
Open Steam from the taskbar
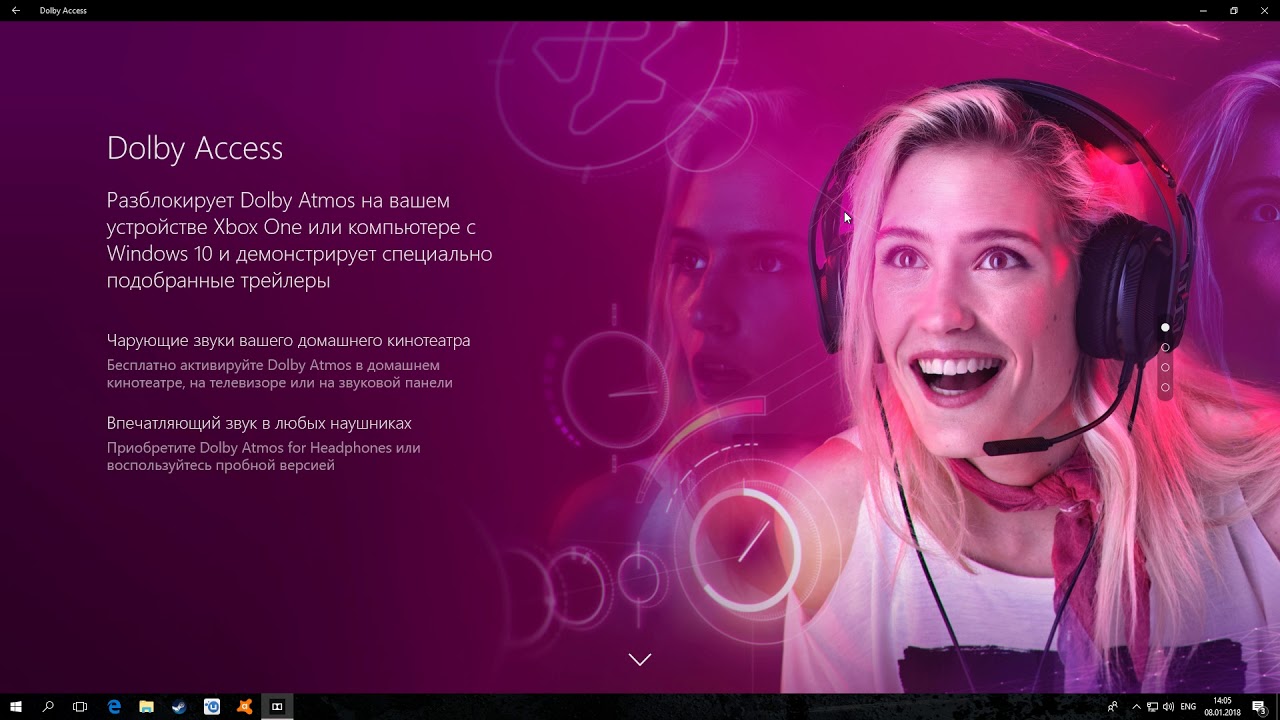[179, 707]
